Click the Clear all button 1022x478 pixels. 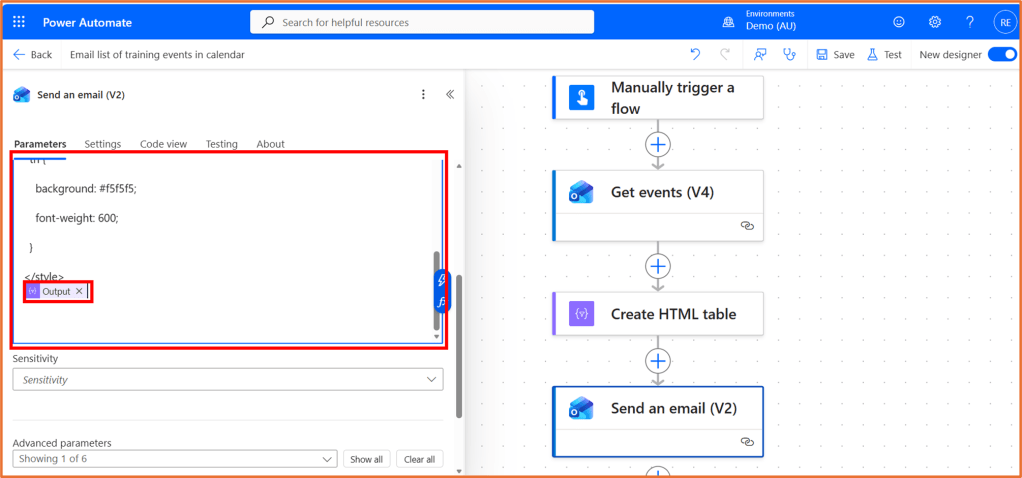tap(419, 459)
